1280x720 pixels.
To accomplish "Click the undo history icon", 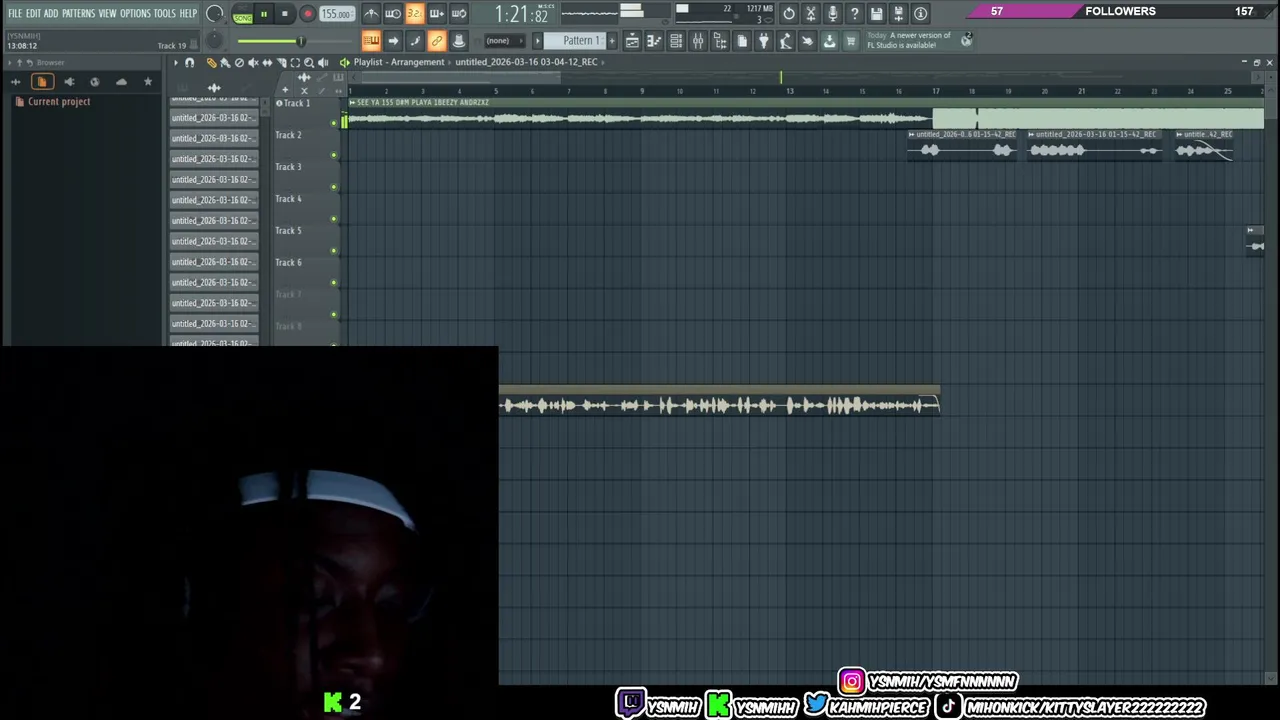I will point(789,14).
